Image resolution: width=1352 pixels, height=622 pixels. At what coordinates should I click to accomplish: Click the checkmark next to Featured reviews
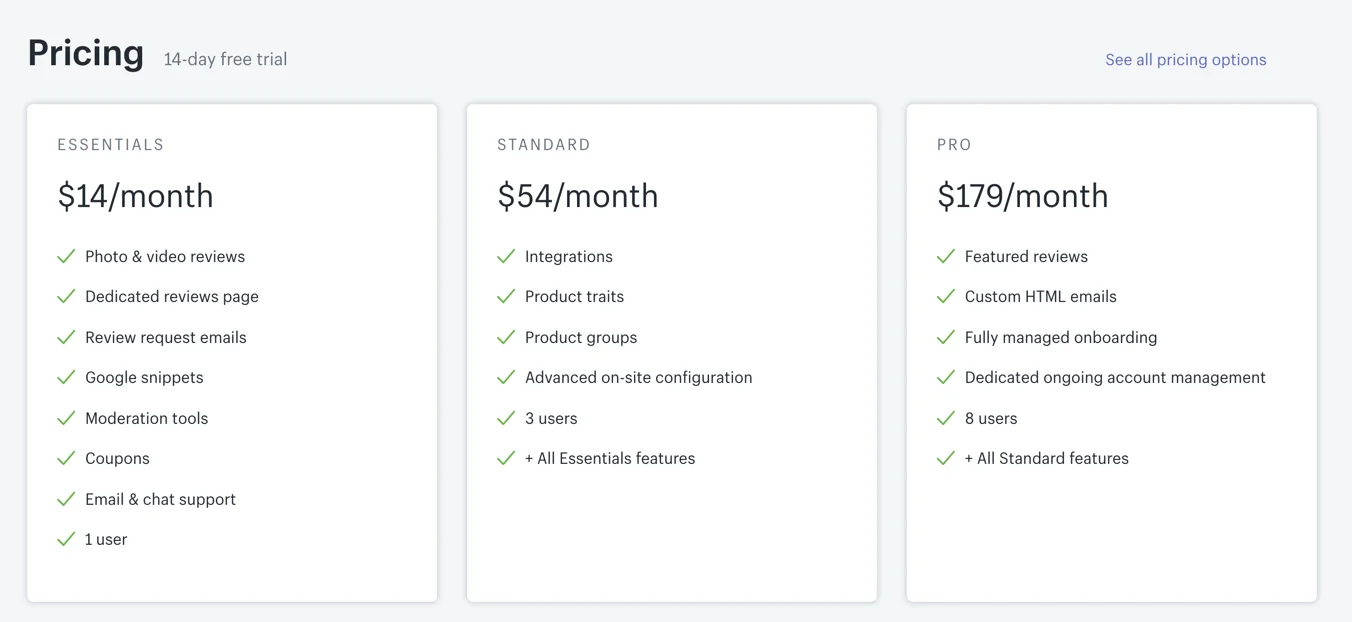[x=946, y=257]
